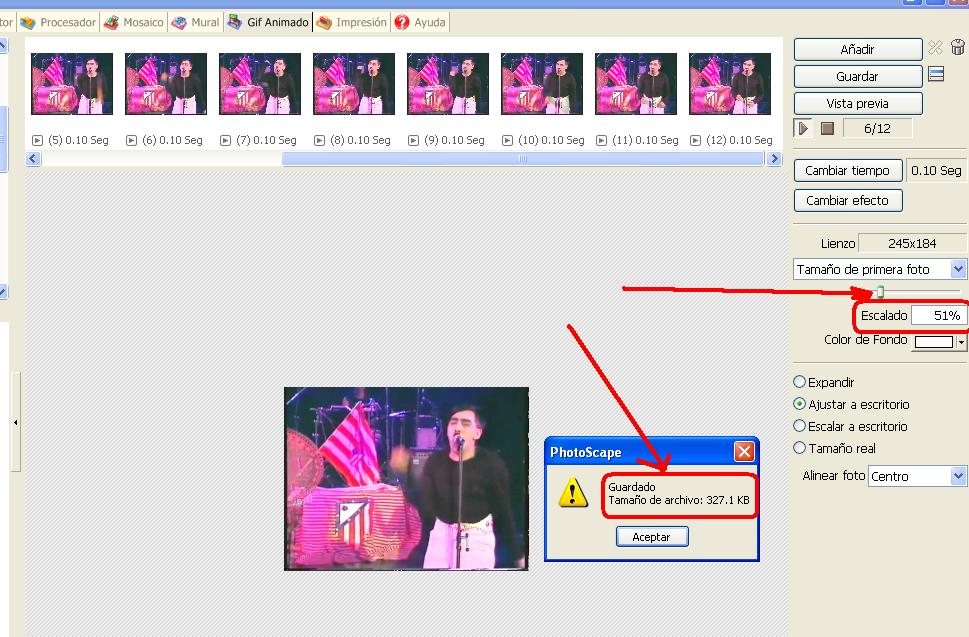Select frame (7) thumbnail

pyautogui.click(x=260, y=84)
